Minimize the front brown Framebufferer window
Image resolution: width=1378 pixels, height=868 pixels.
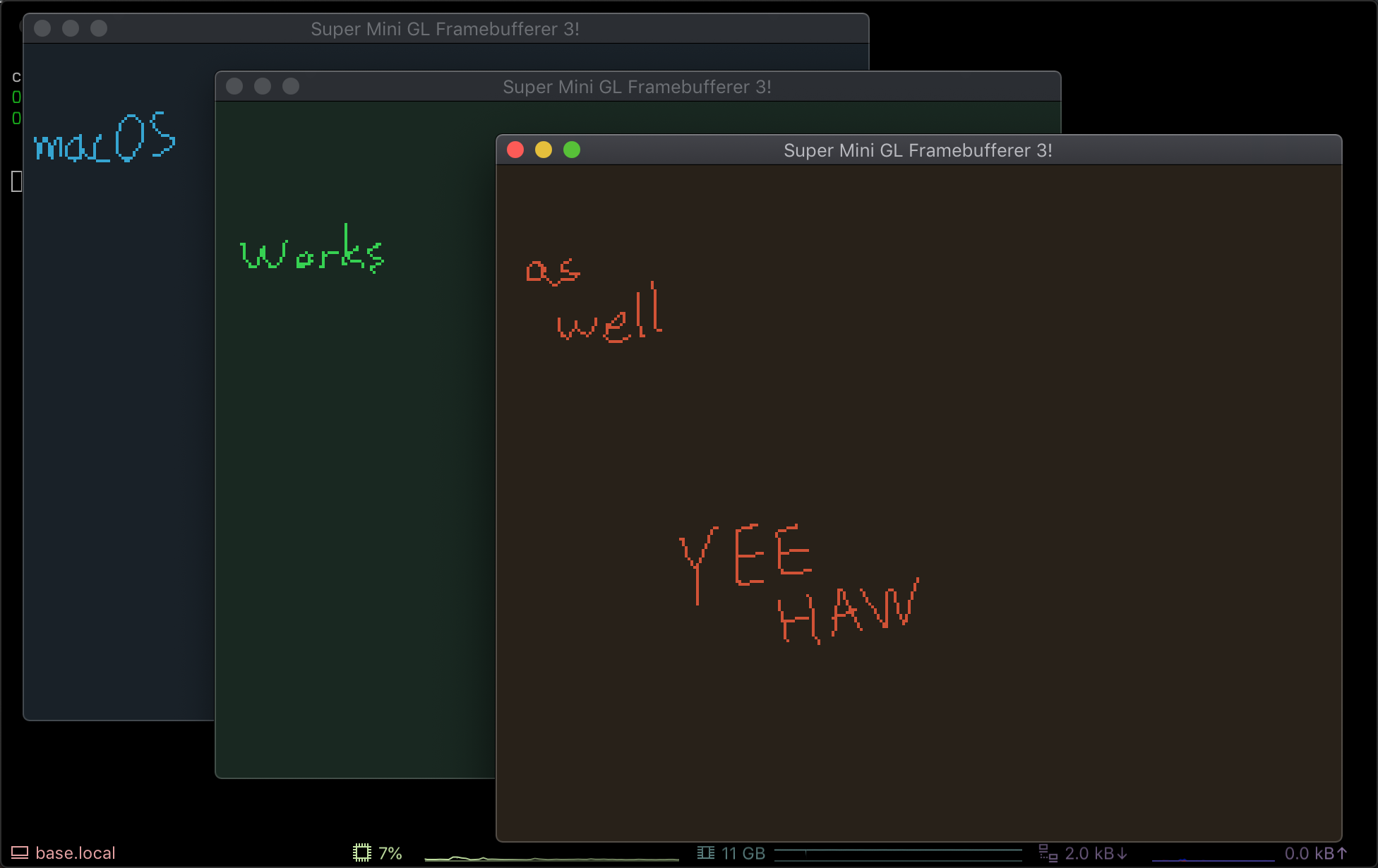(544, 150)
